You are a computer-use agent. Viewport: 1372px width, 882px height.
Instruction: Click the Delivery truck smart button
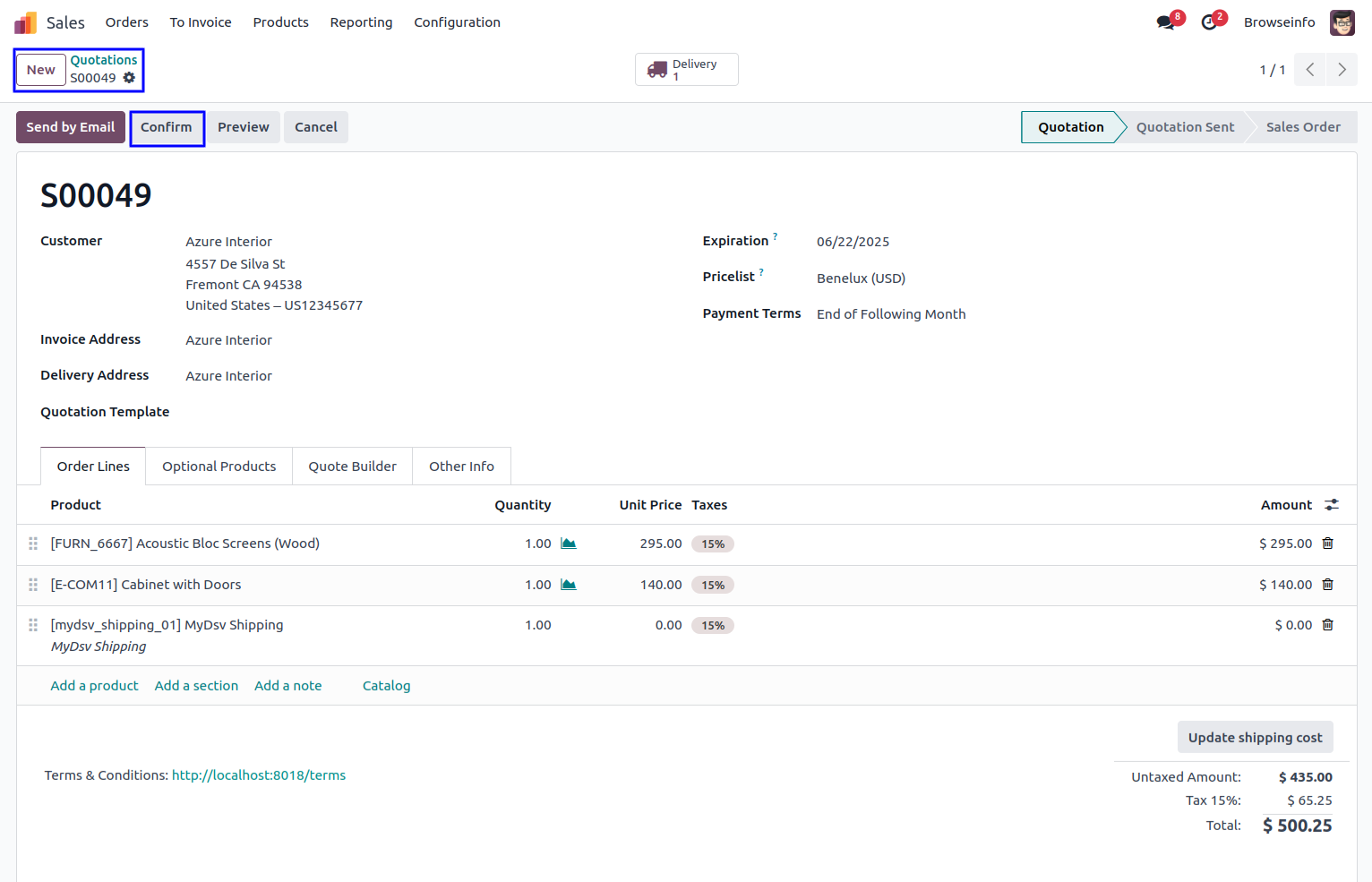(x=686, y=70)
